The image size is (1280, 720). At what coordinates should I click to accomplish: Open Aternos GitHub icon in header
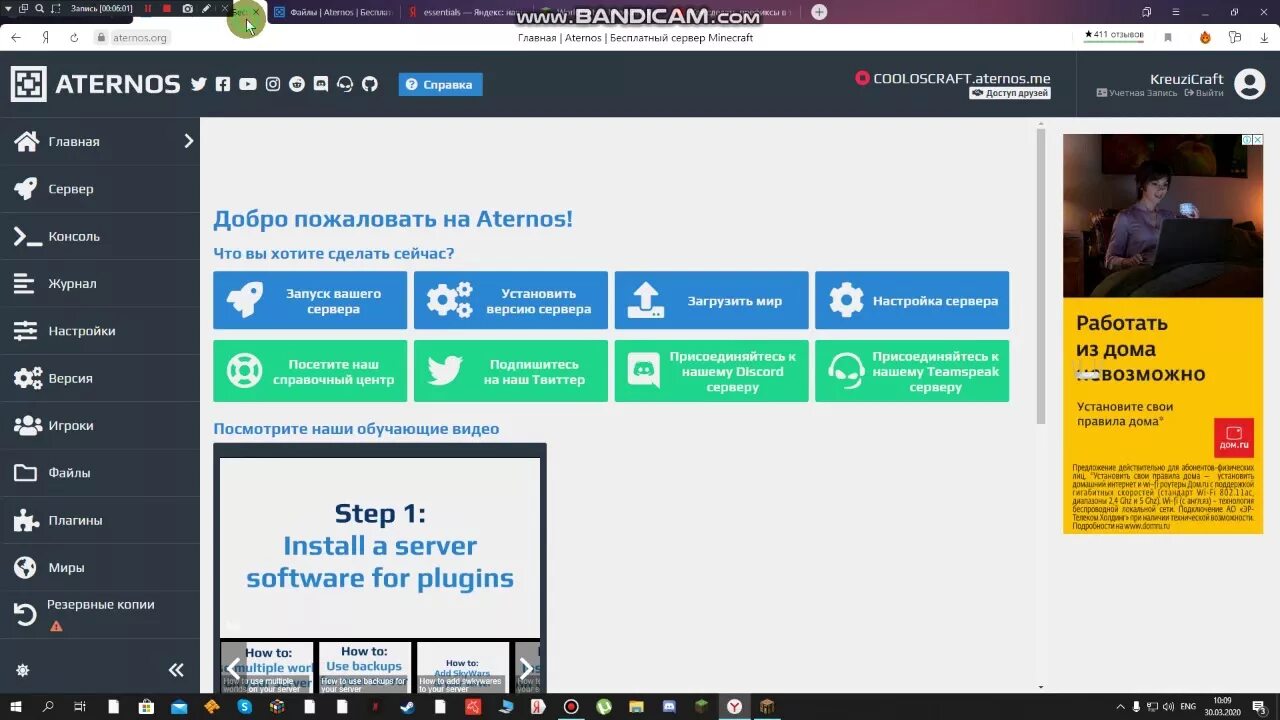[370, 84]
